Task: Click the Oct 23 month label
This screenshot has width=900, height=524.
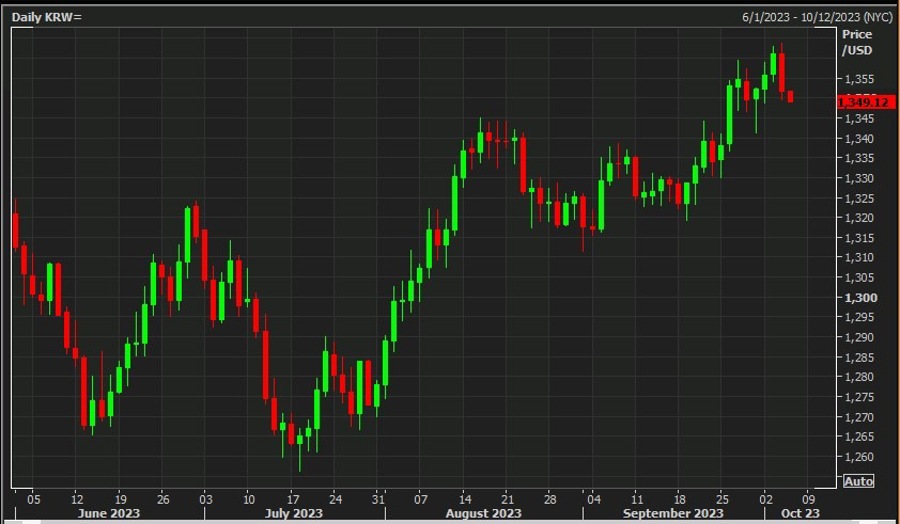Action: (800, 513)
